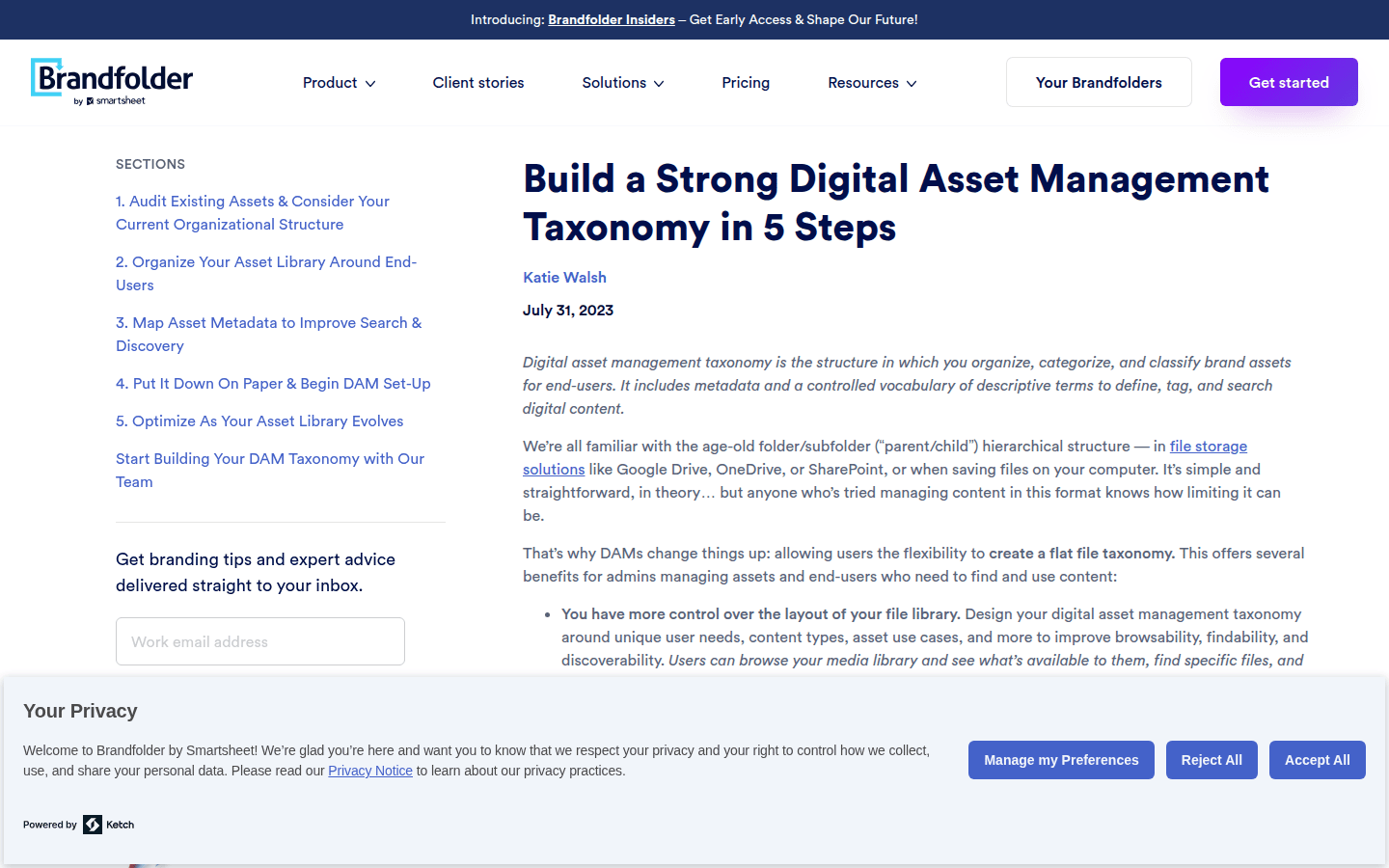1389x868 pixels.
Task: Open the Privacy Notice link
Action: coord(370,771)
